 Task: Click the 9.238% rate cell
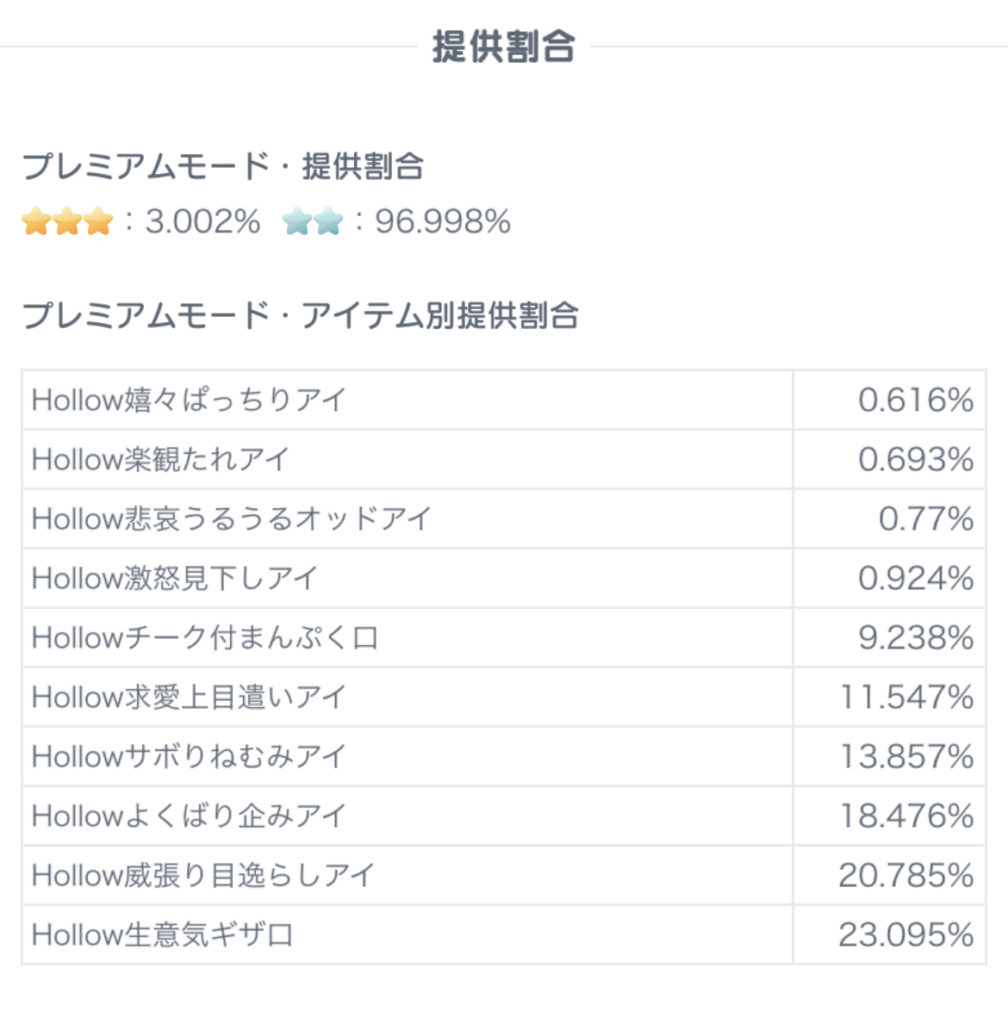(915, 638)
